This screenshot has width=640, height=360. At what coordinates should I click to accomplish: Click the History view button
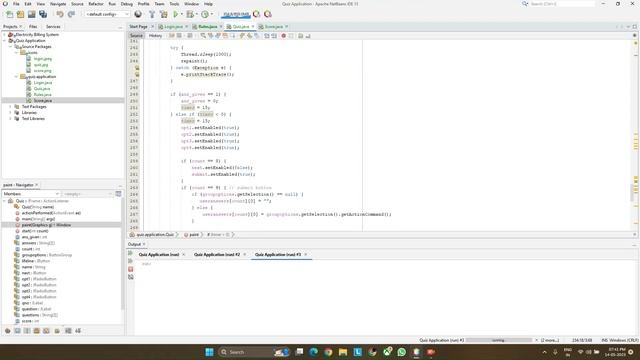155,36
